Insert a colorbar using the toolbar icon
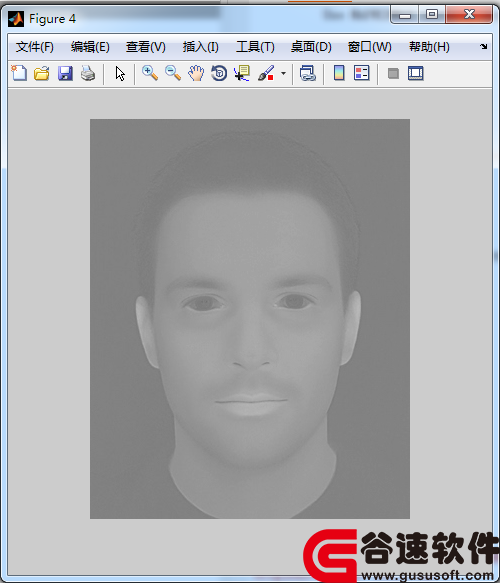 pyautogui.click(x=339, y=73)
